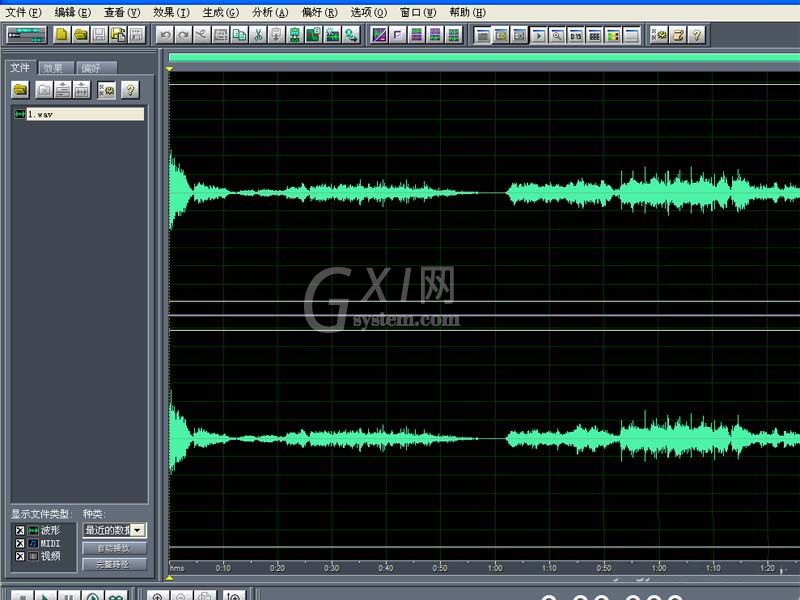Click the yellow cursor marker below the waveform
Screen dimensions: 800x600
169,579
